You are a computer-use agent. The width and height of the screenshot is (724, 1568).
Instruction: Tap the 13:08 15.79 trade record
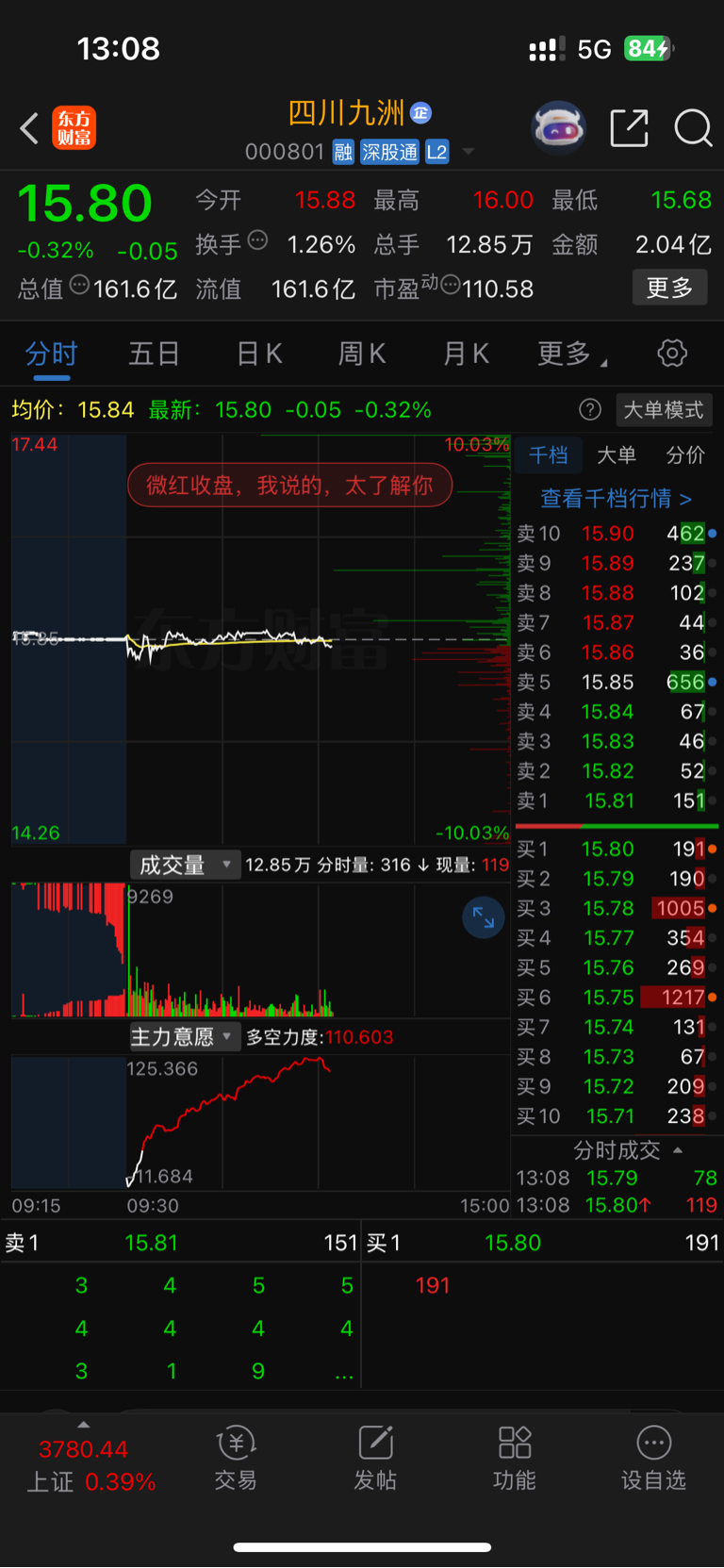(617, 1178)
